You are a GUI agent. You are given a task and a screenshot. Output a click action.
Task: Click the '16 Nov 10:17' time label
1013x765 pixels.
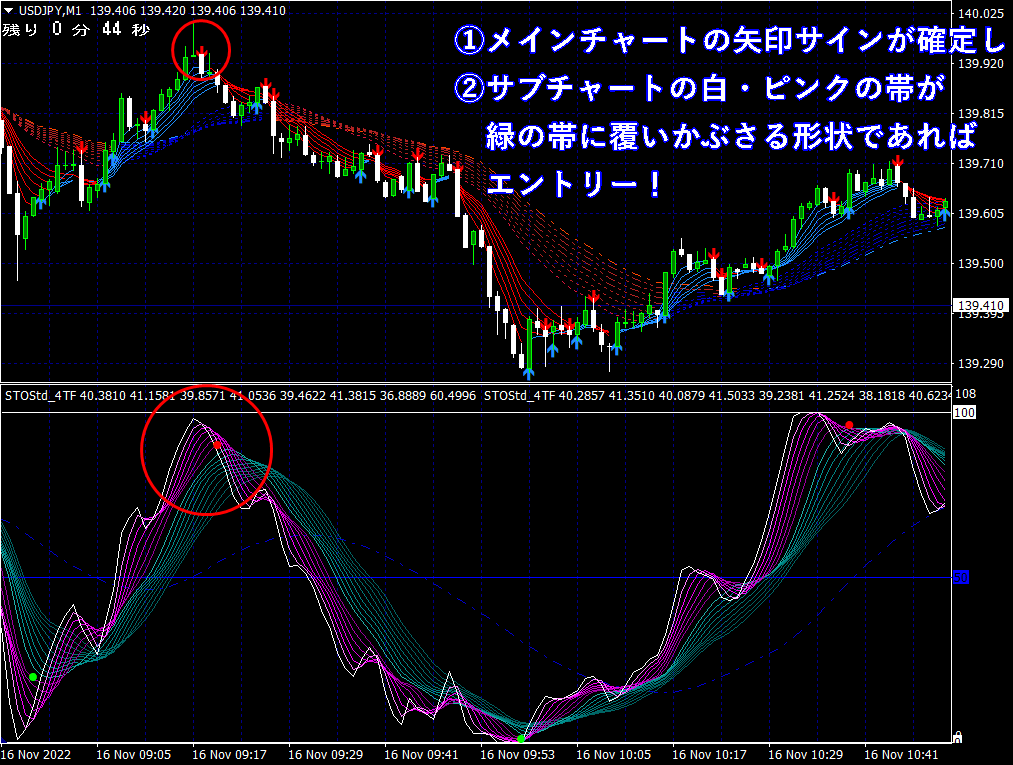coord(709,754)
